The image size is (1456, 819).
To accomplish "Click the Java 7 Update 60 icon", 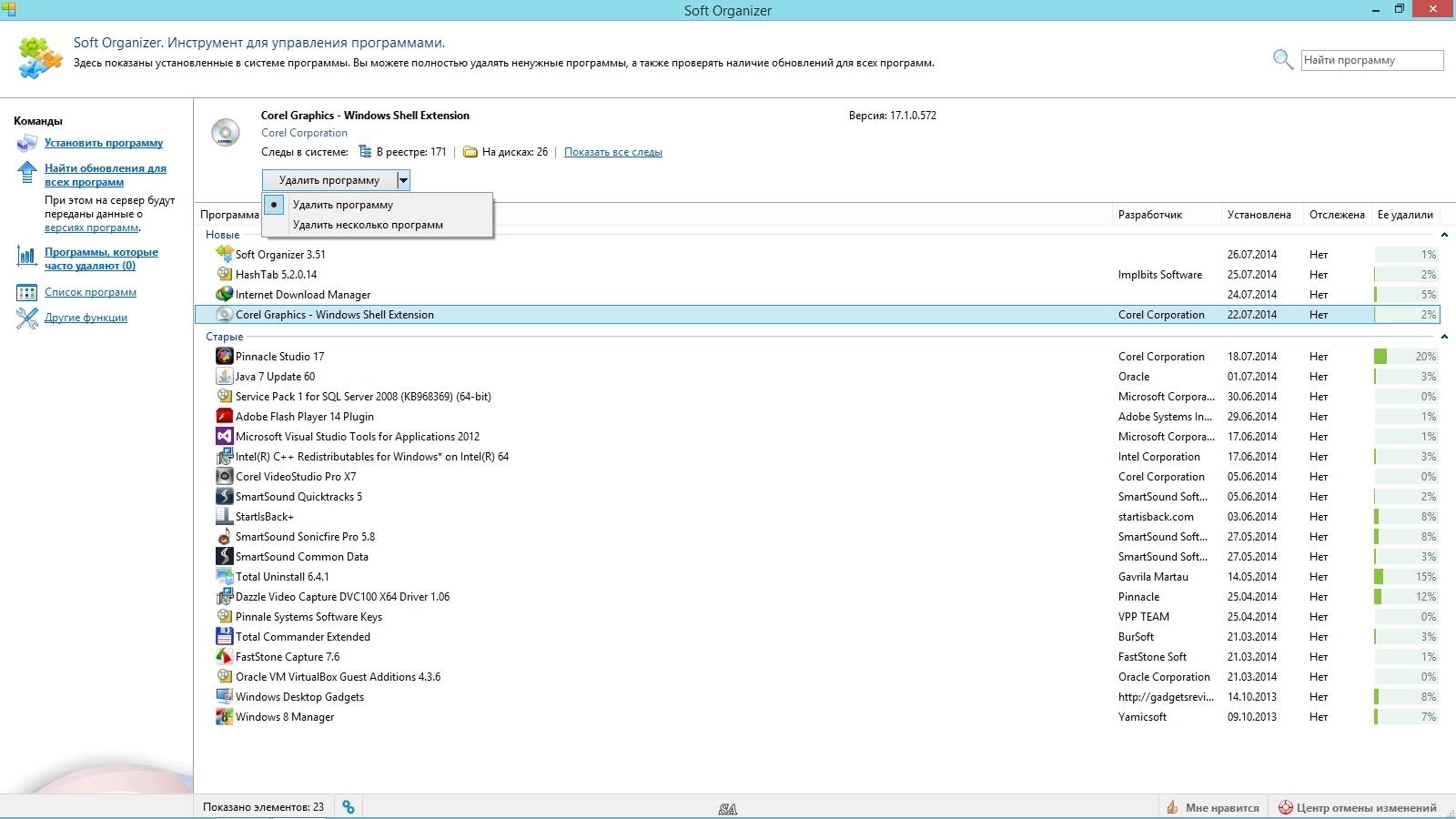I will coord(224,376).
